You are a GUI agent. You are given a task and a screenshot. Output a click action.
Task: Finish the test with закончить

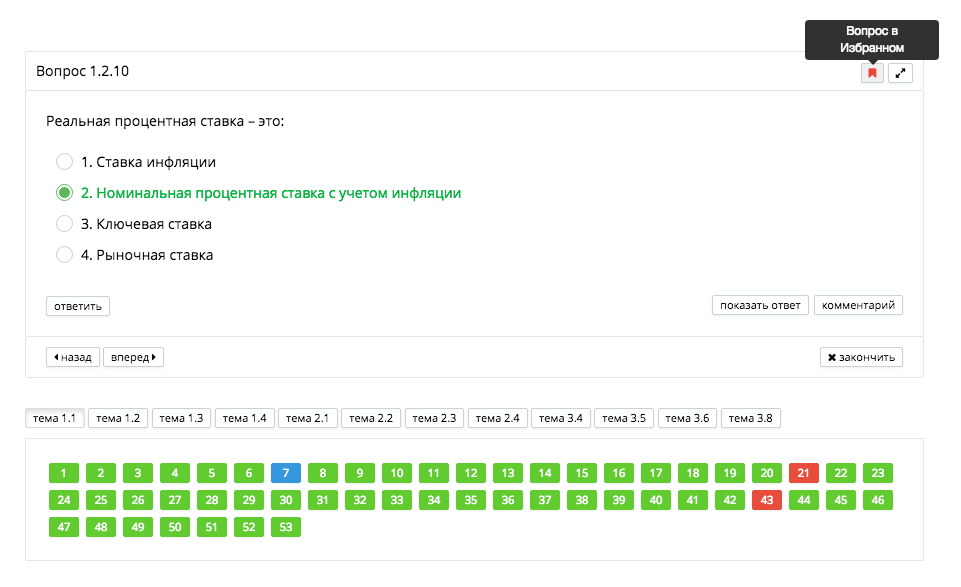point(861,357)
